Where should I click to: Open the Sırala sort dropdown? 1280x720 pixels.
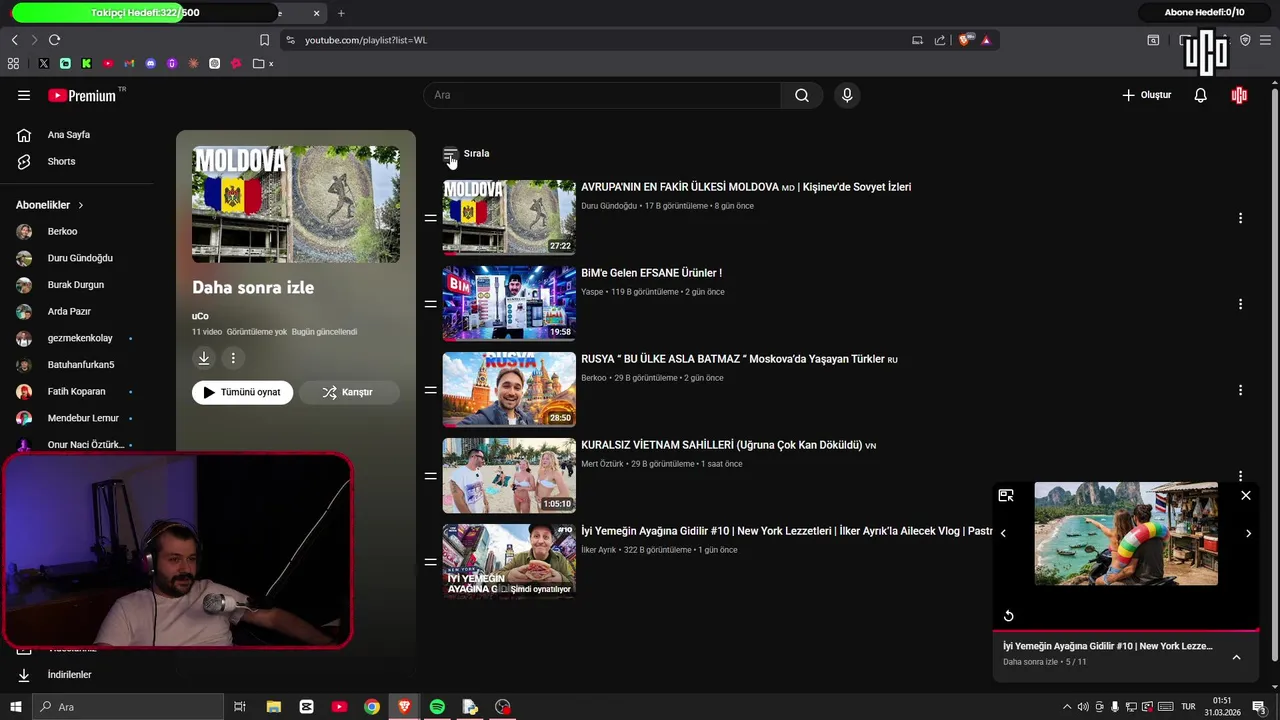click(x=466, y=154)
